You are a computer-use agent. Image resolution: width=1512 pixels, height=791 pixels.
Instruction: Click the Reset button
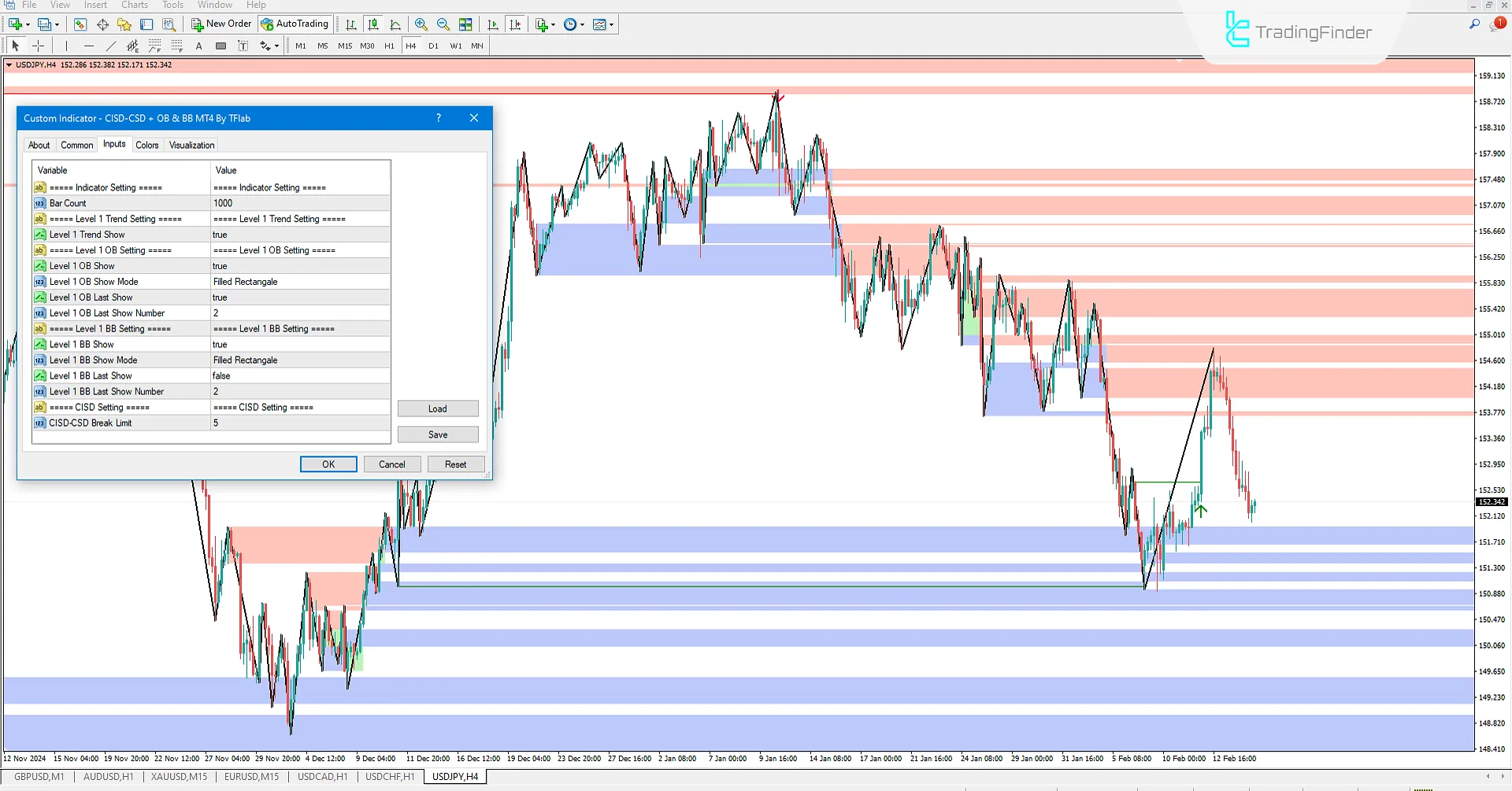click(x=455, y=464)
